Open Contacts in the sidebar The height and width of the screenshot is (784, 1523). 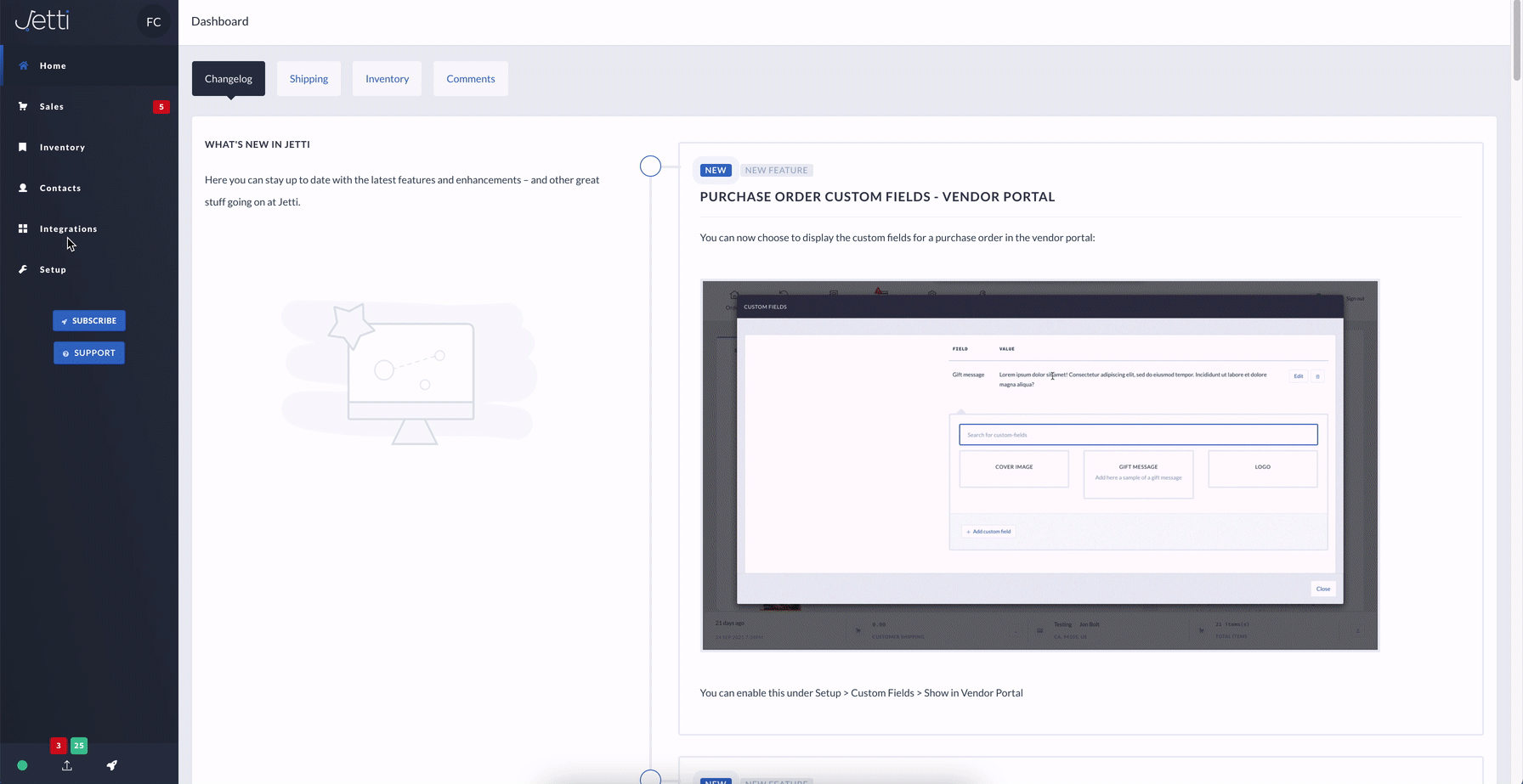tap(89, 188)
